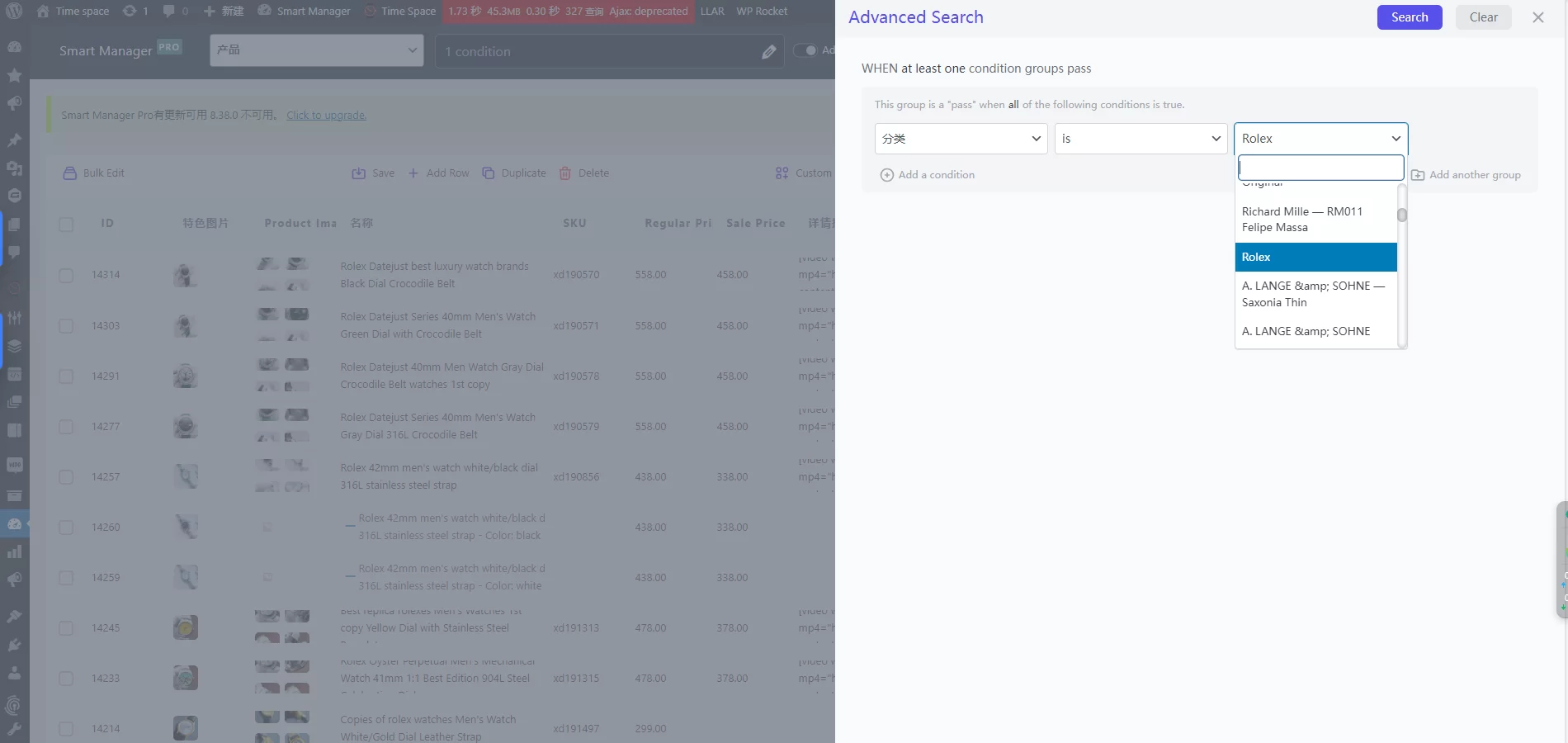1568x743 pixels.
Task: Check the row checkbox for ID 14245
Action: [x=66, y=628]
